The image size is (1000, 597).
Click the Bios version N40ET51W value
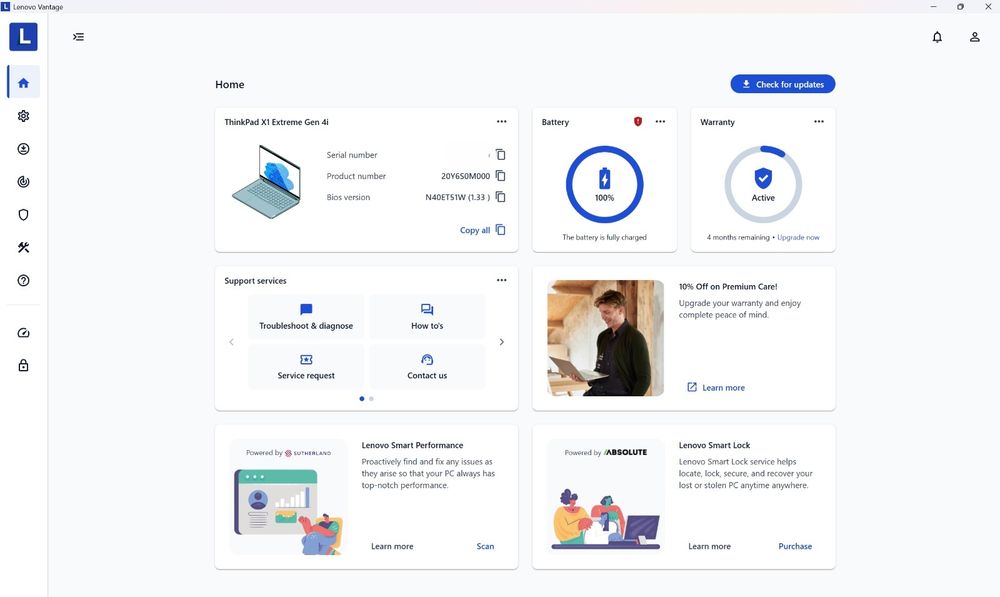pyautogui.click(x=457, y=197)
